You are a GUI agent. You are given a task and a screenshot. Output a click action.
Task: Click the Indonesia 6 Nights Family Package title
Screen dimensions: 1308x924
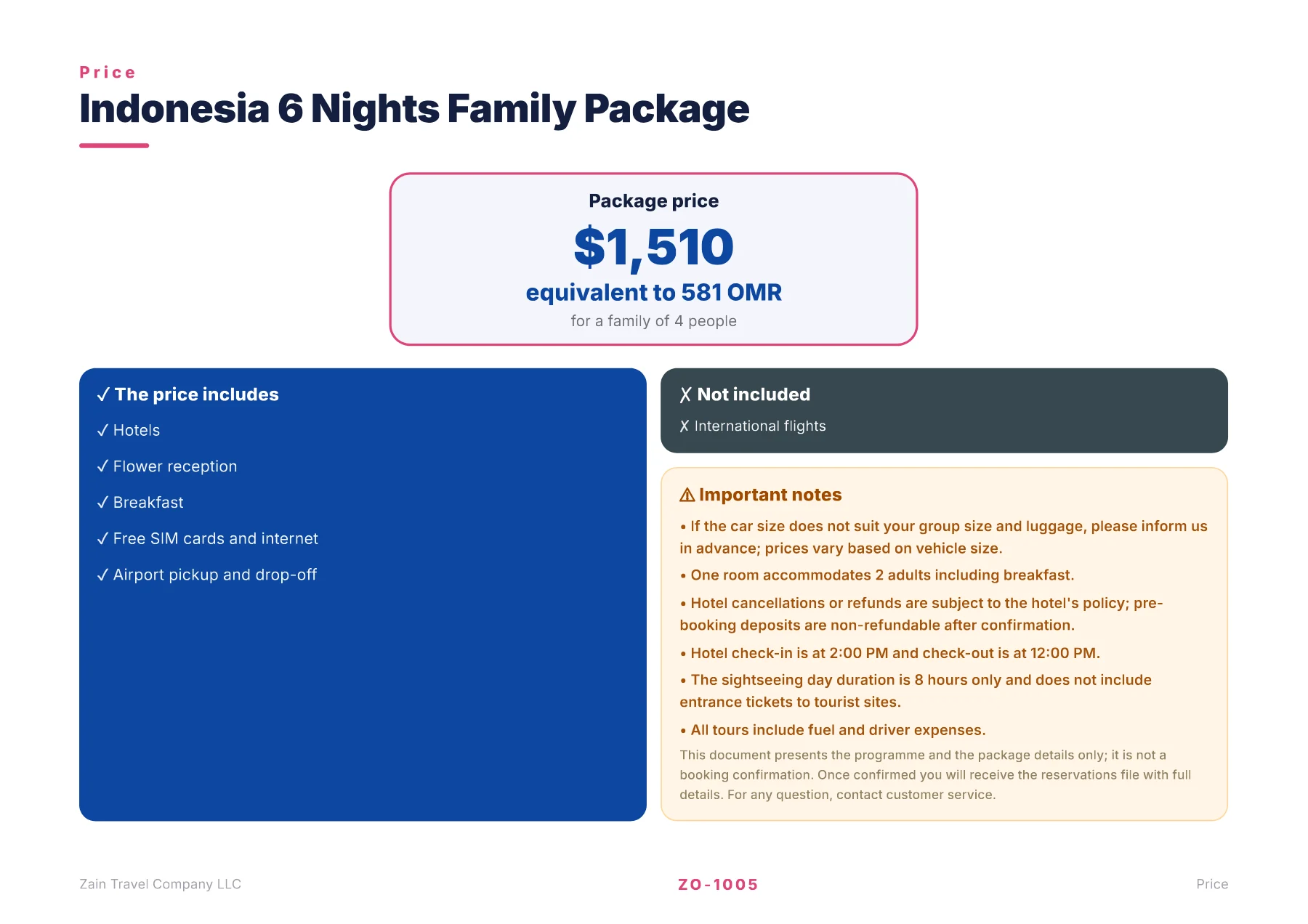click(414, 109)
